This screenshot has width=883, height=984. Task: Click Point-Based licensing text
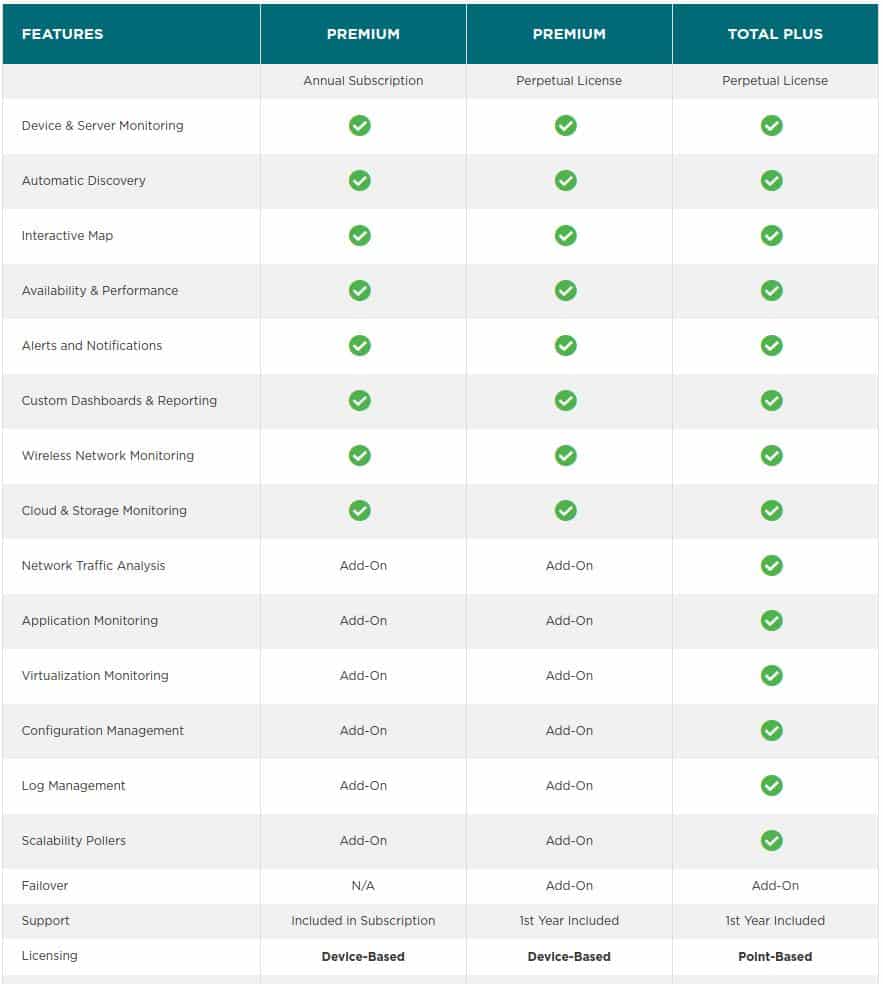(775, 956)
